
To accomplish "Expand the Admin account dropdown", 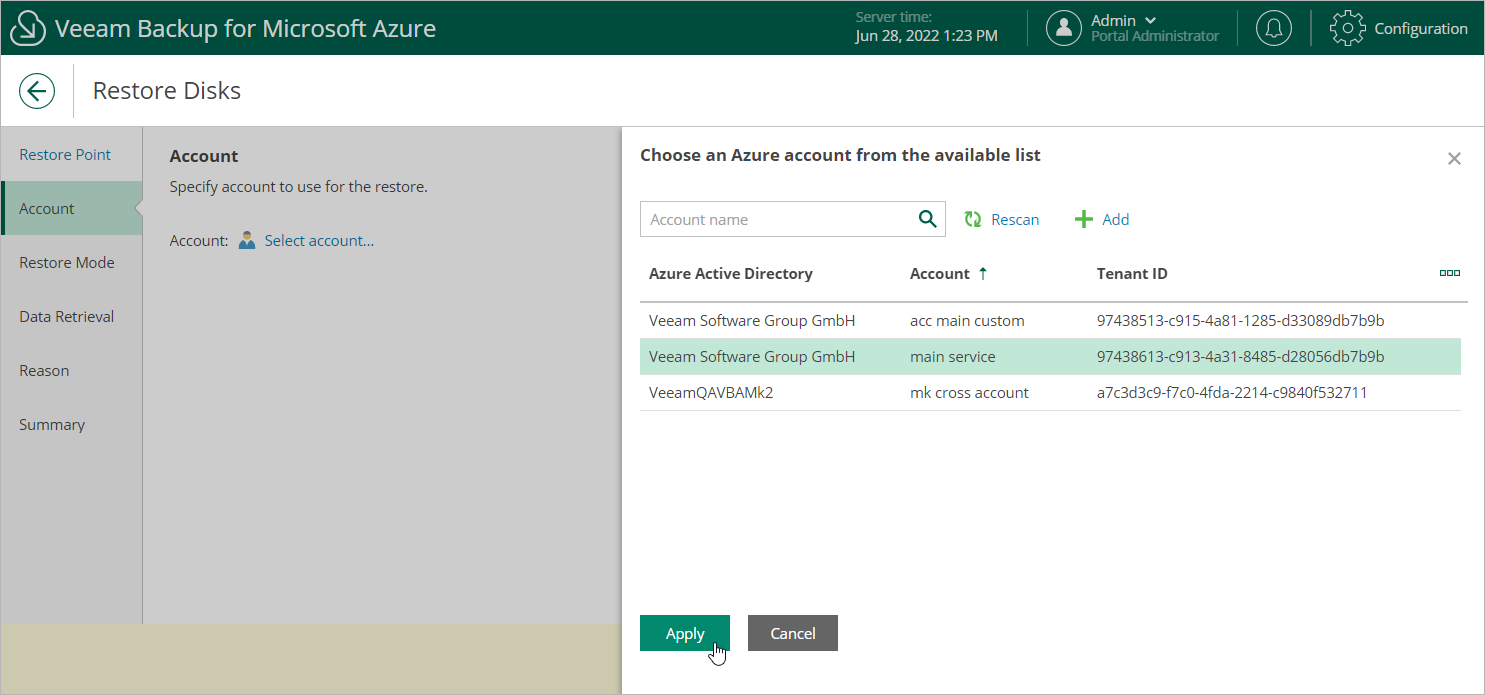I will click(x=1150, y=20).
